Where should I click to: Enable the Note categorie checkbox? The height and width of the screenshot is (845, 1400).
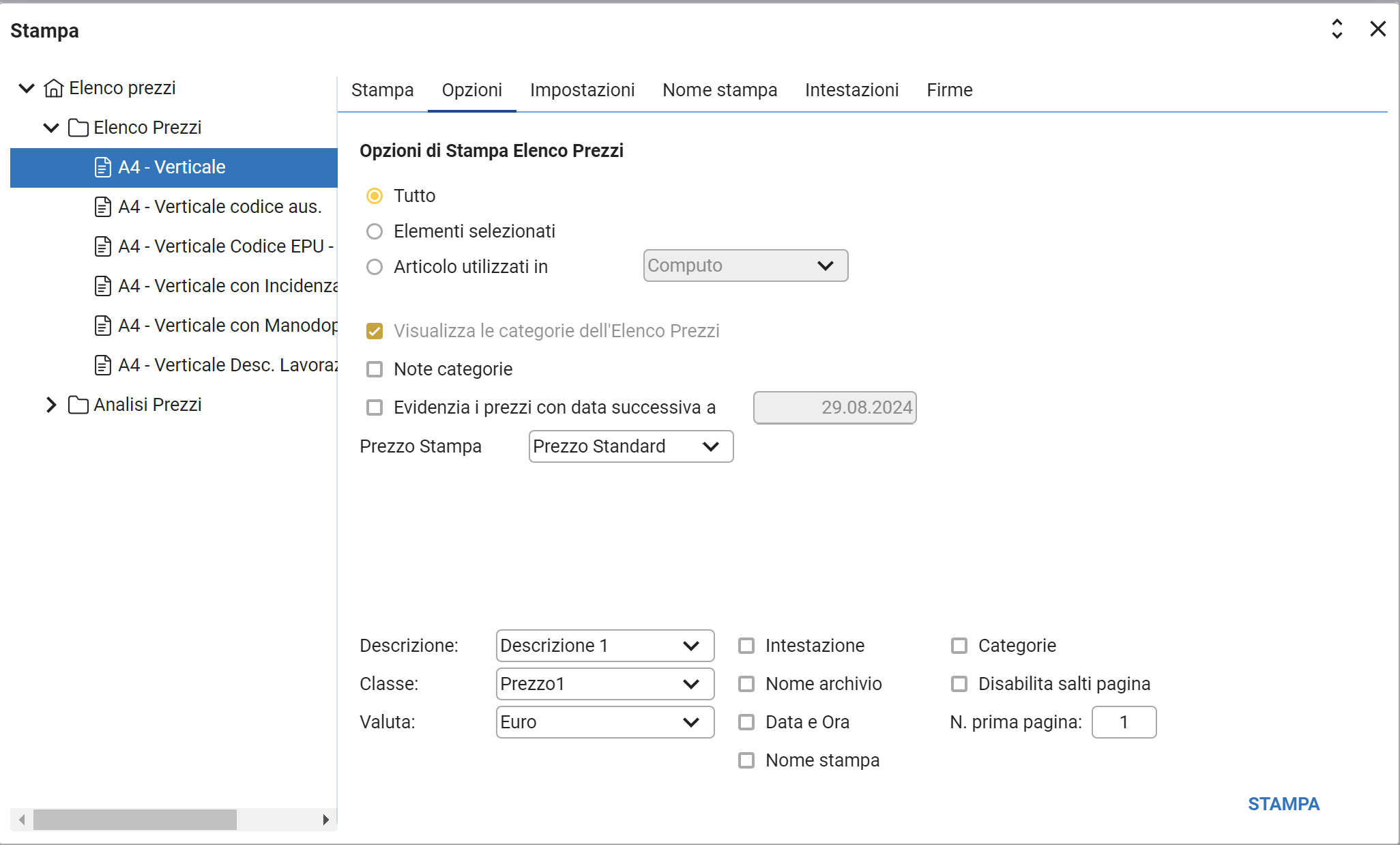coord(375,369)
